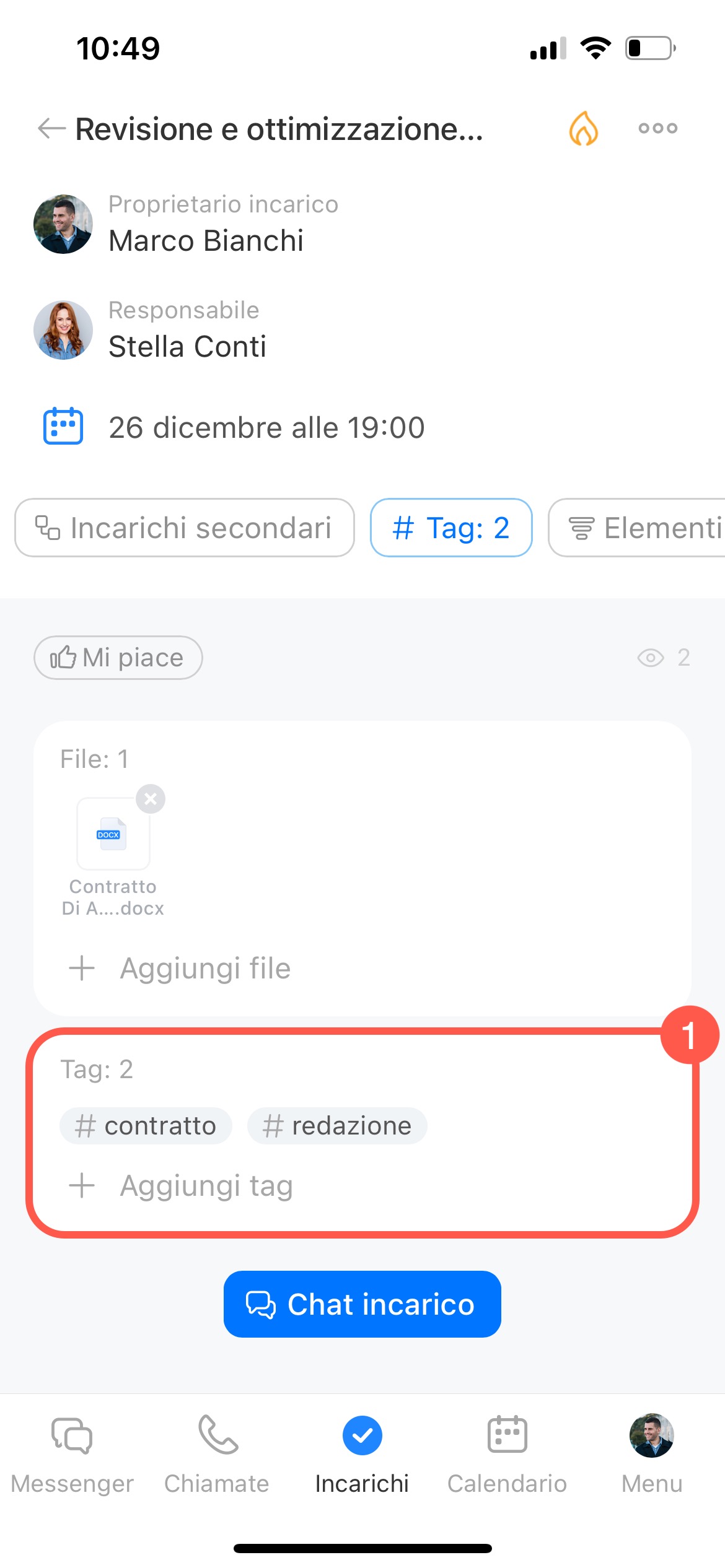Toggle the Mi piace like button
This screenshot has width=725, height=1568.
click(x=118, y=658)
